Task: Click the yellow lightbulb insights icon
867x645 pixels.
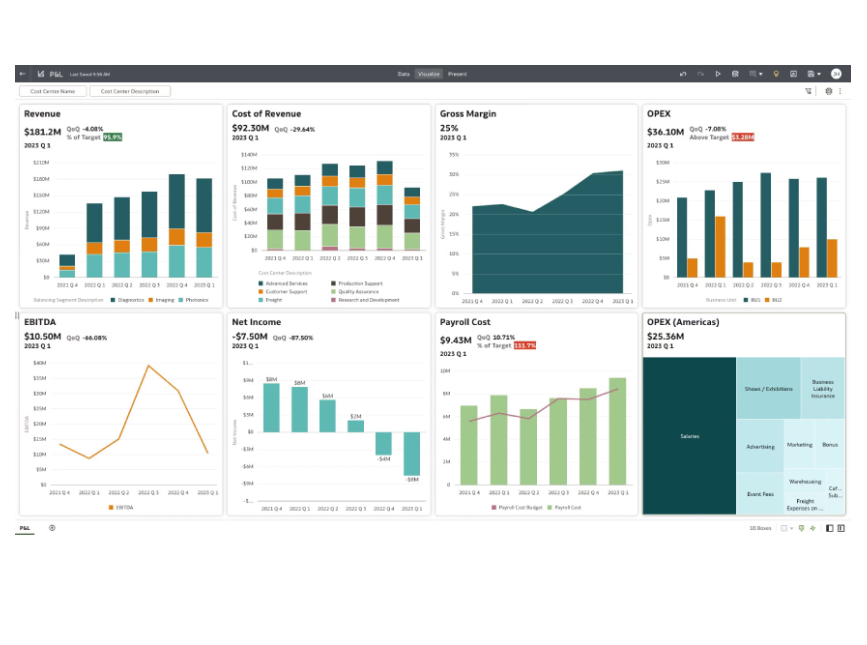Action: (x=776, y=74)
